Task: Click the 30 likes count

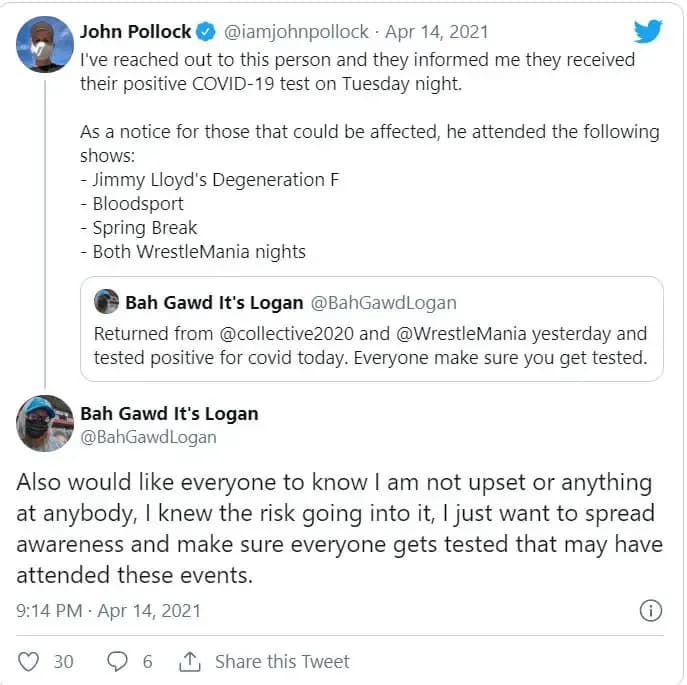Action: pos(63,661)
